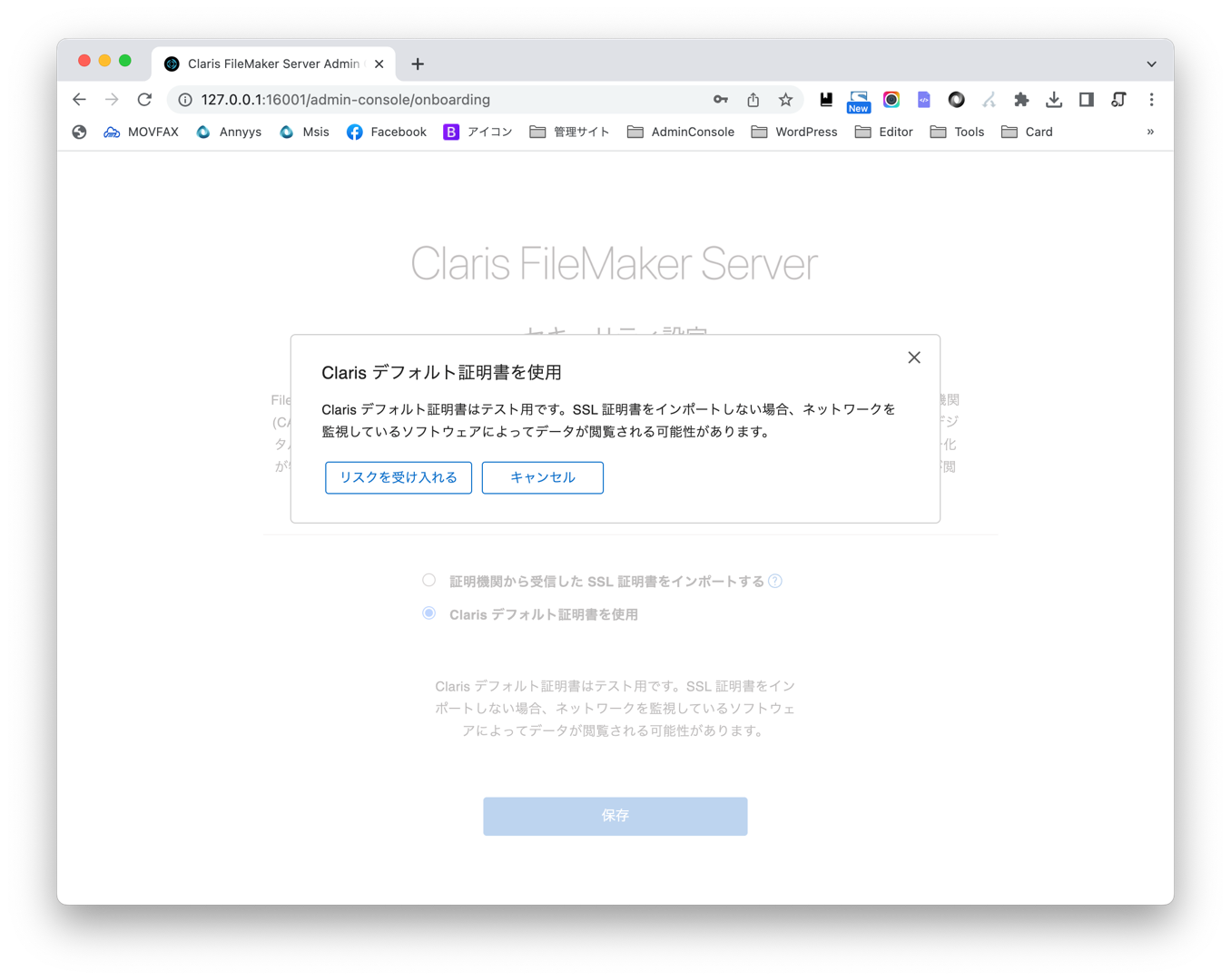Select the Claris FileMaker Server Admin tab

(x=273, y=64)
